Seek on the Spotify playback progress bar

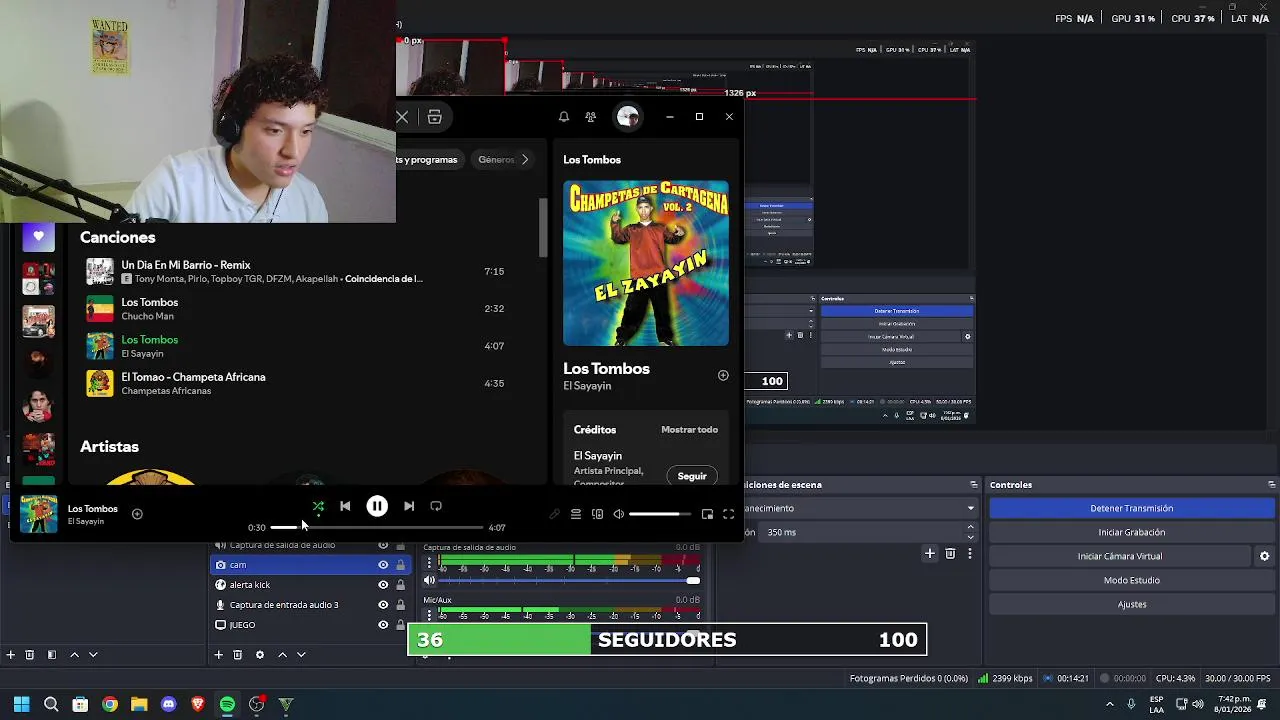coord(377,527)
